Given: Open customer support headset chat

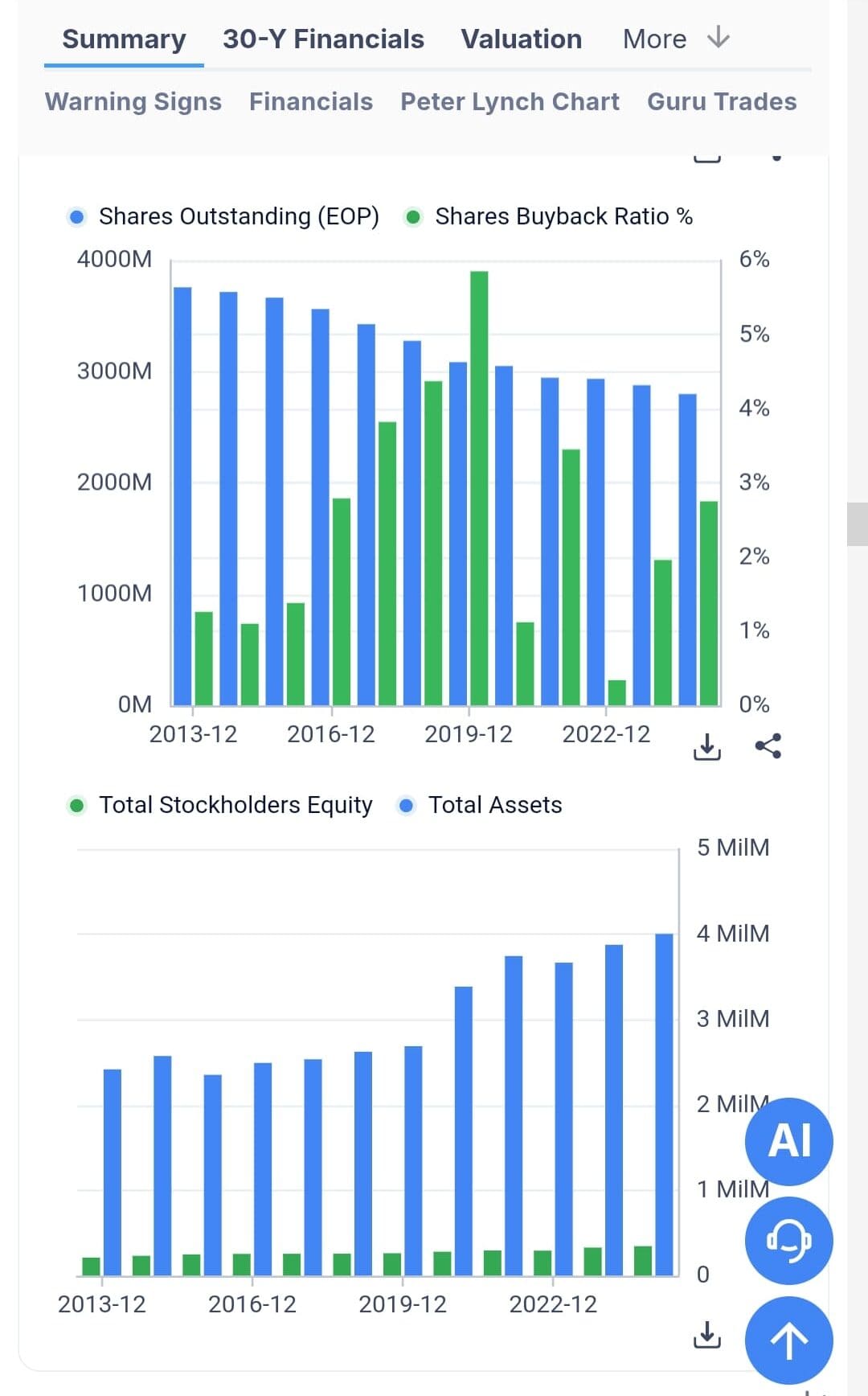Looking at the screenshot, I should [788, 1241].
